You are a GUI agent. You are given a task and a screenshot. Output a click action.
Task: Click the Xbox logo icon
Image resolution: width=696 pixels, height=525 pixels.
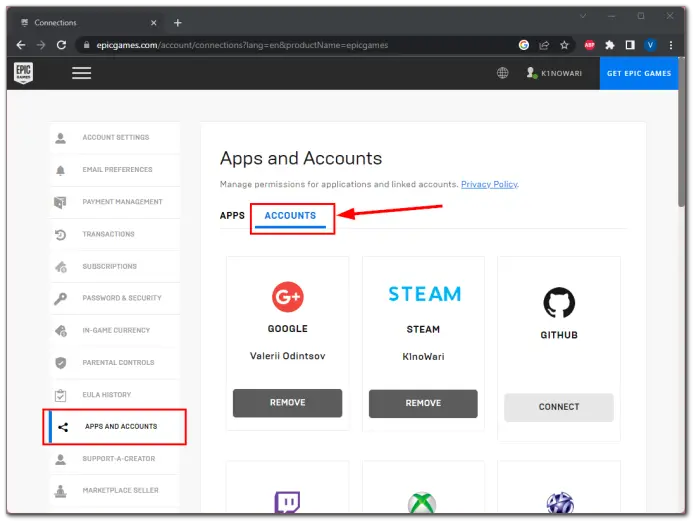pos(423,503)
